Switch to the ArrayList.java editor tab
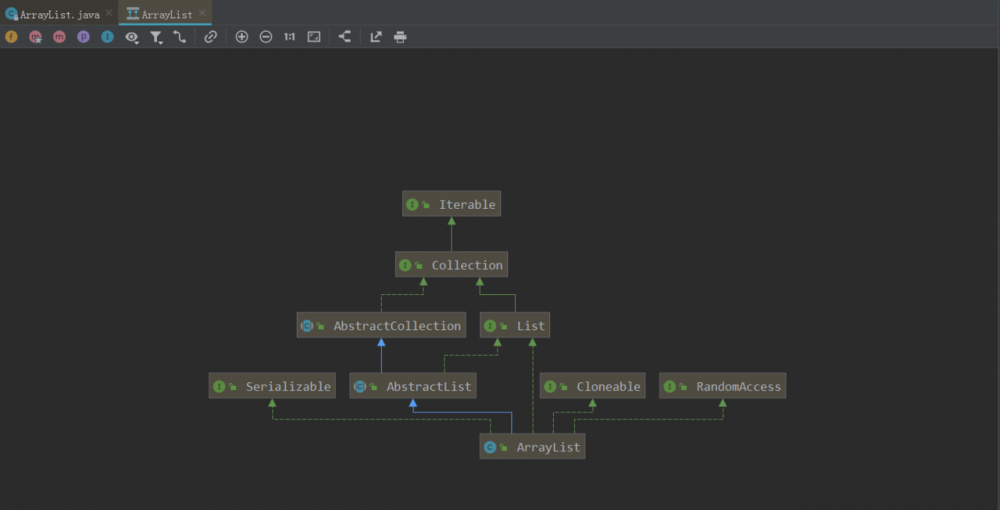 58,15
